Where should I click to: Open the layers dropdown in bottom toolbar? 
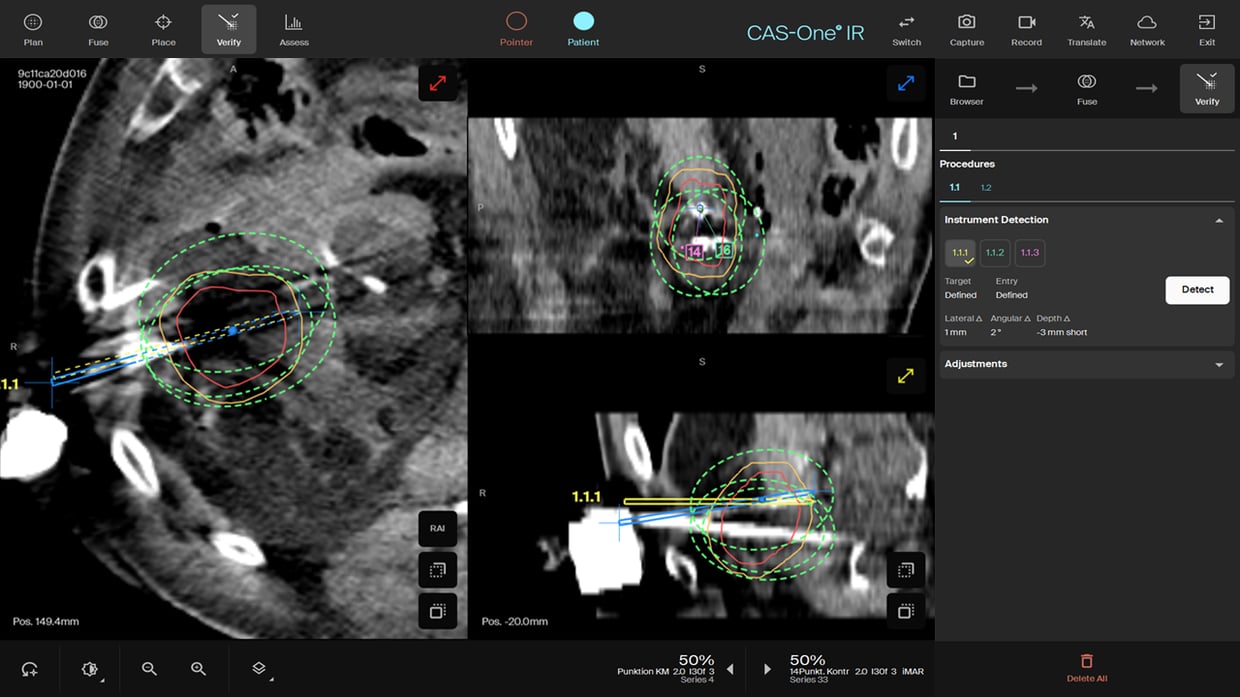point(259,669)
